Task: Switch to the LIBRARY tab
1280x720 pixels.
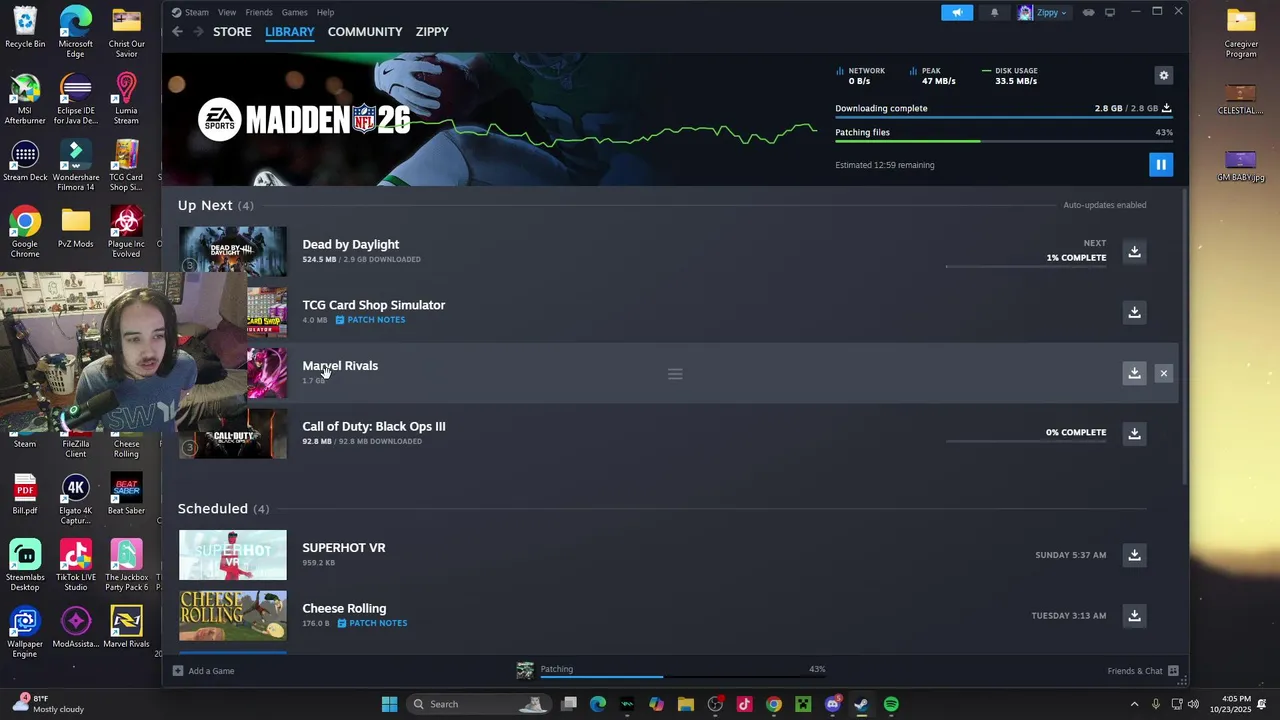Action: [x=289, y=32]
